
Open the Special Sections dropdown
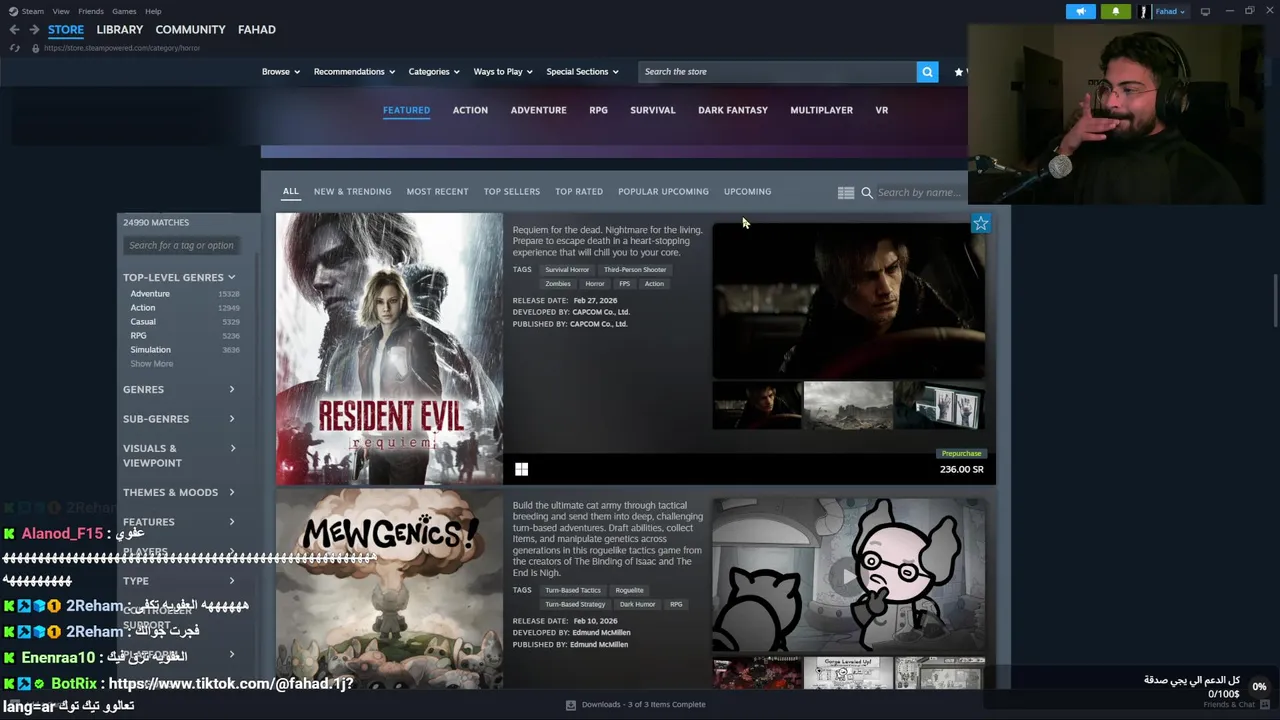pos(582,72)
